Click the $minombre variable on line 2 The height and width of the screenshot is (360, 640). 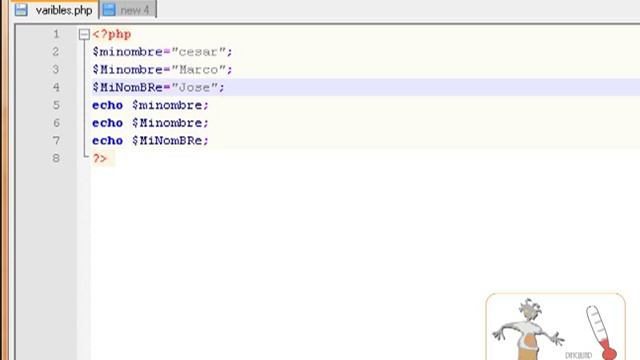click(x=127, y=52)
